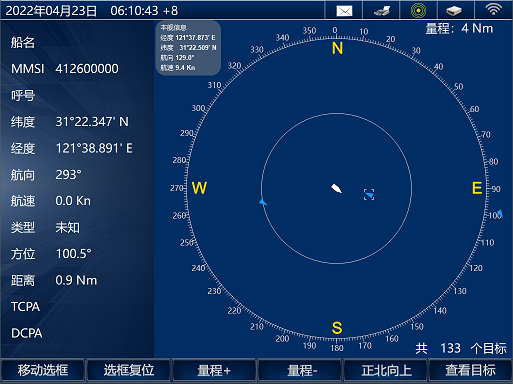Click the bearing value 100.5°
This screenshot has height=384, width=513.
73,254
